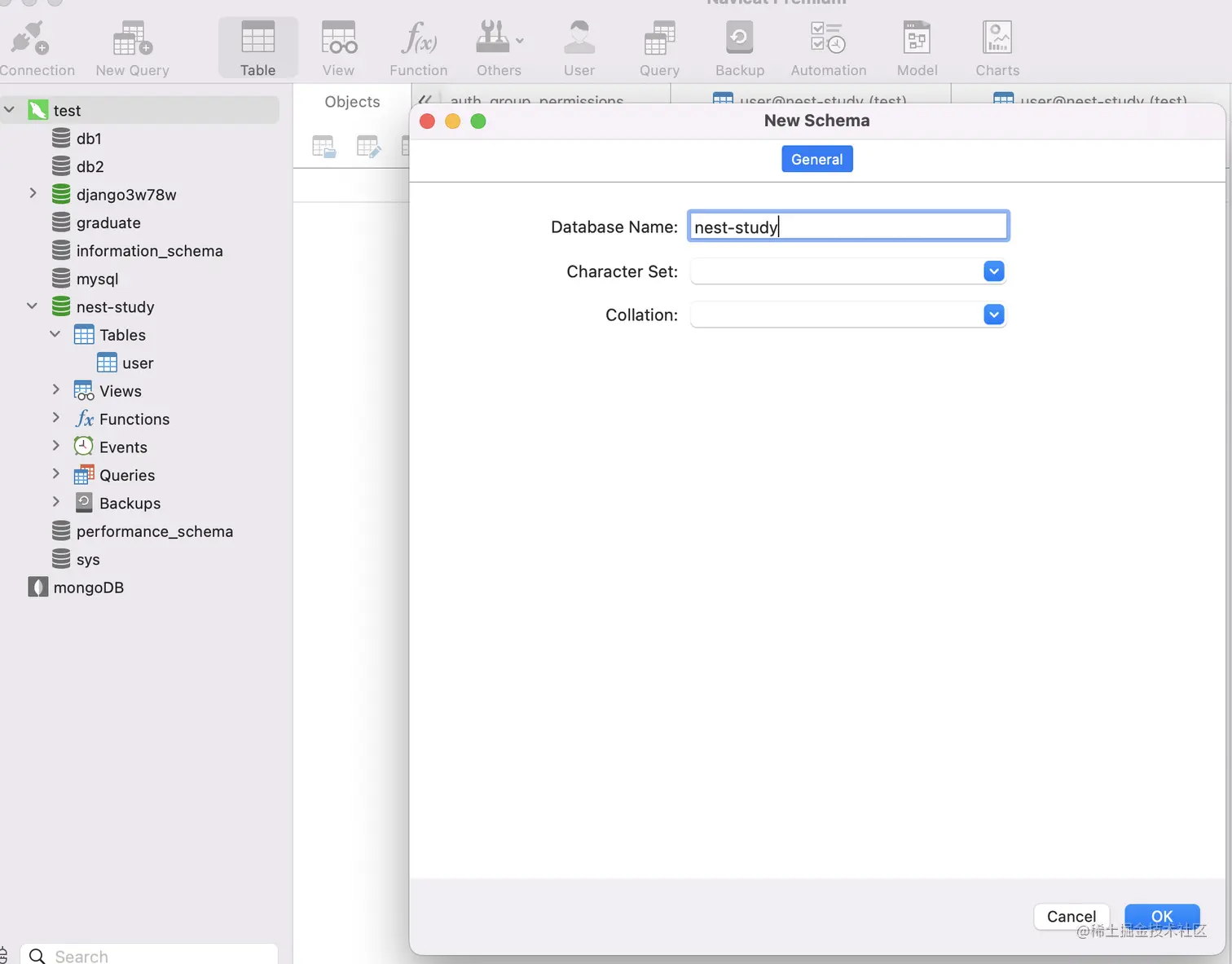Select the Functions fx icon

(x=84, y=419)
